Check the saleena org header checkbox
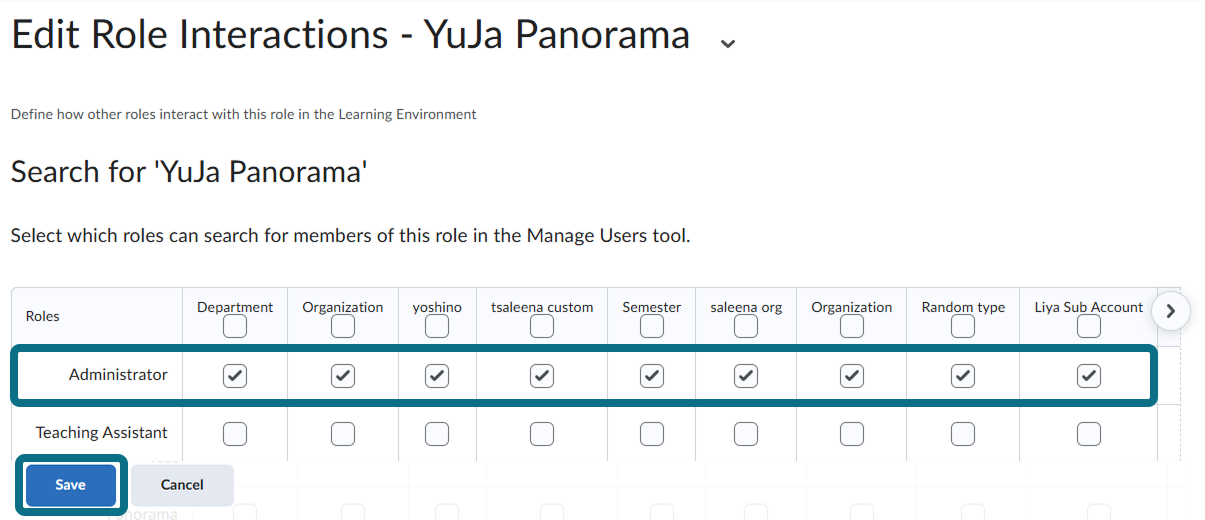This screenshot has height=520, width=1205. 746,327
